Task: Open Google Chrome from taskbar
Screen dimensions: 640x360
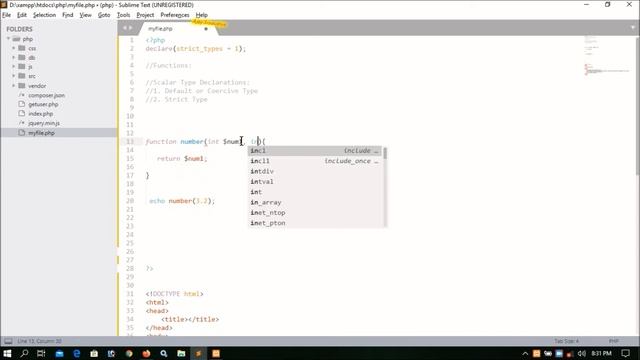Action: (x=129, y=353)
